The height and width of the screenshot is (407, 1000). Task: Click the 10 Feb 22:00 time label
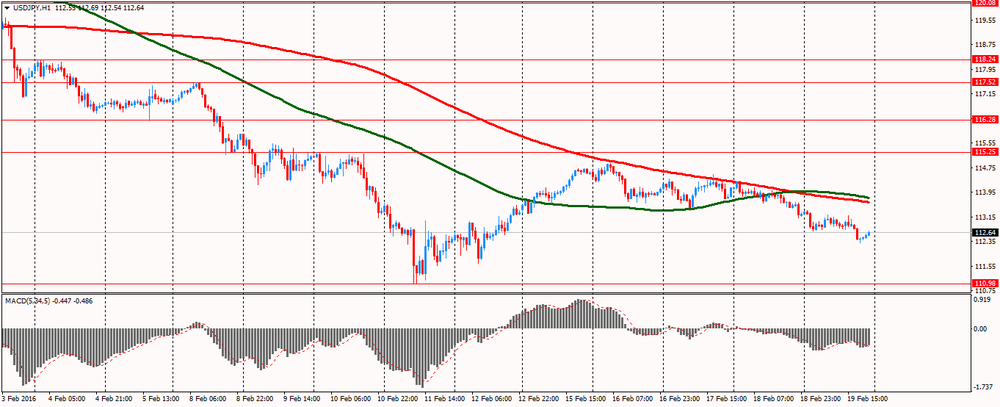397,397
